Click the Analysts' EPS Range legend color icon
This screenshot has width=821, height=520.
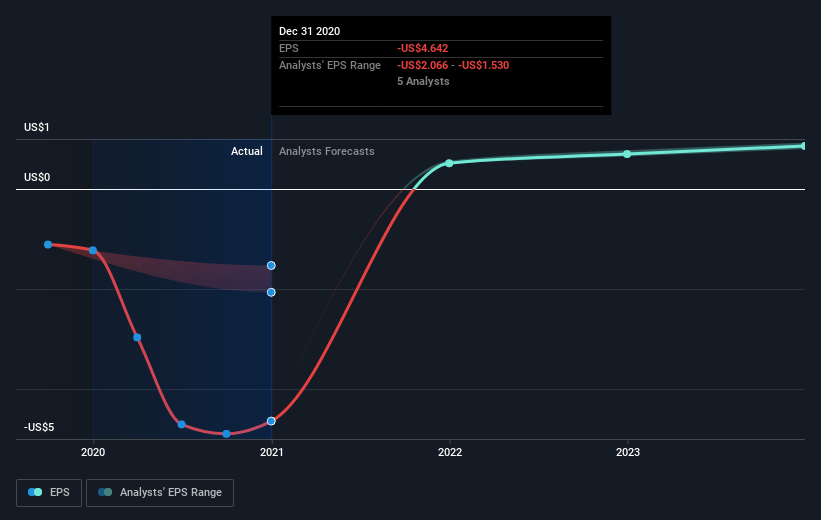[105, 492]
